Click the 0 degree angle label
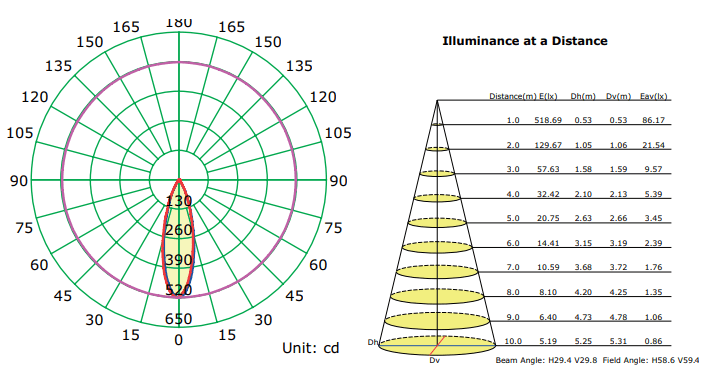The width and height of the screenshot is (718, 386). tap(179, 340)
